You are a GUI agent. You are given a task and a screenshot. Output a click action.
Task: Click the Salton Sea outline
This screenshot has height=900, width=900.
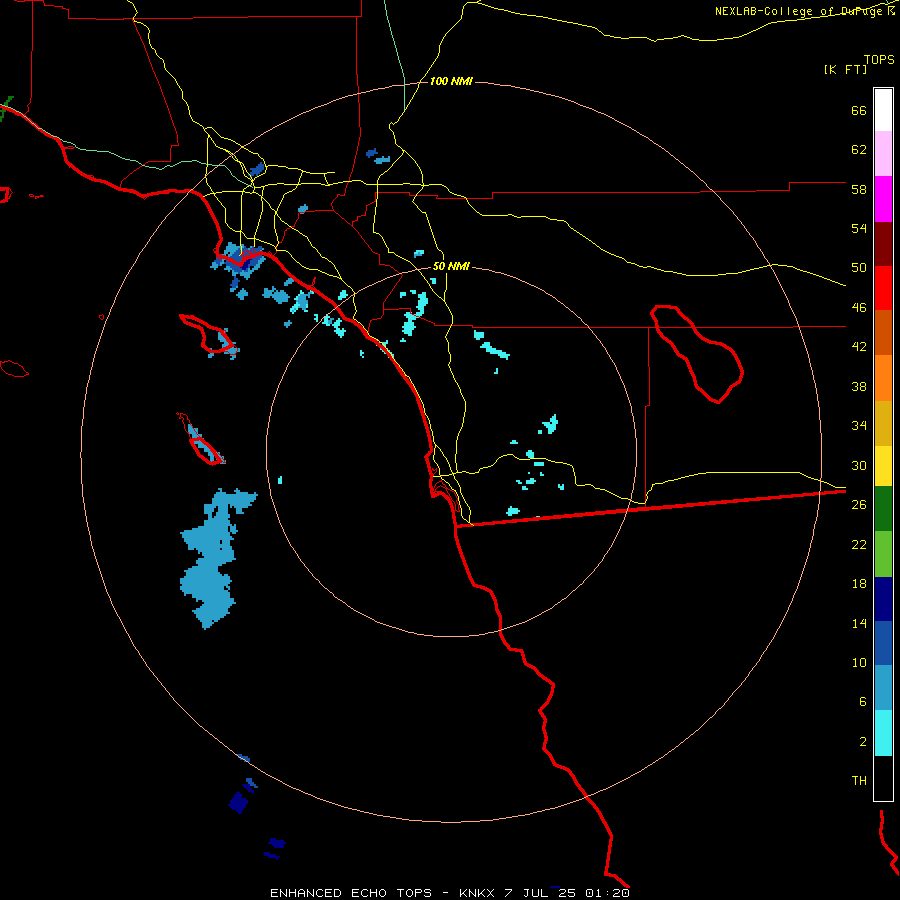(697, 354)
